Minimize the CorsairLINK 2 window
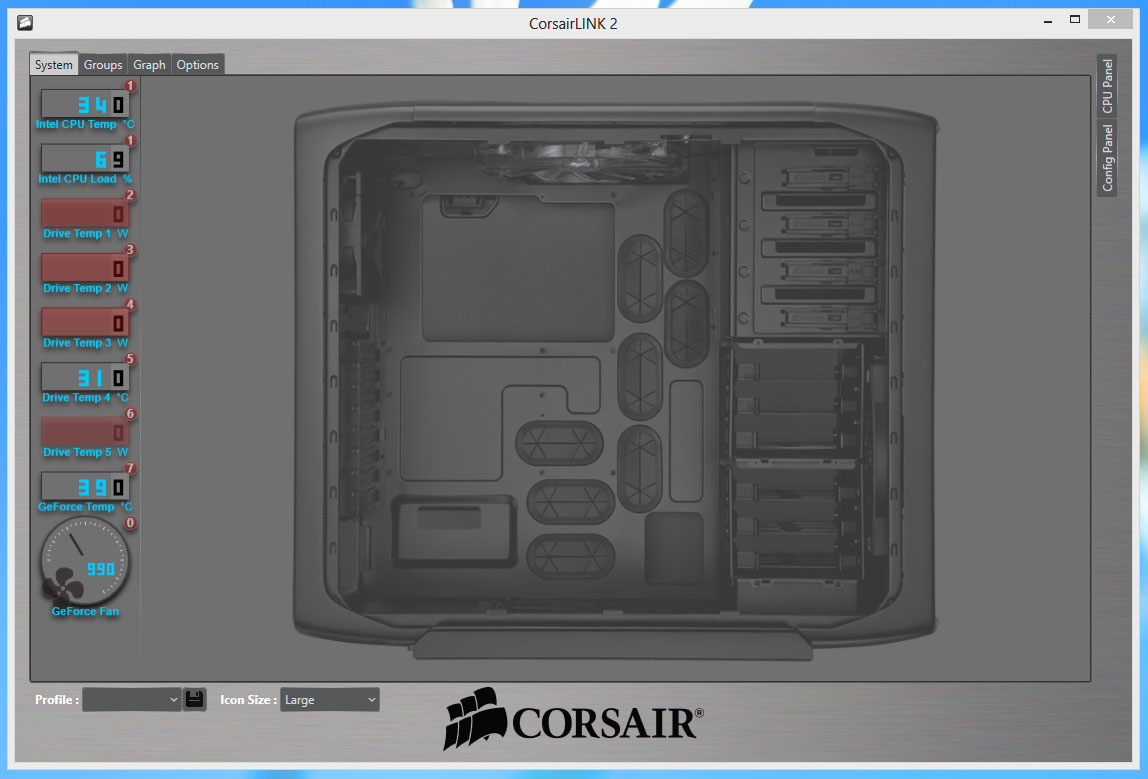Screen dimensions: 1148x779 coord(1048,22)
